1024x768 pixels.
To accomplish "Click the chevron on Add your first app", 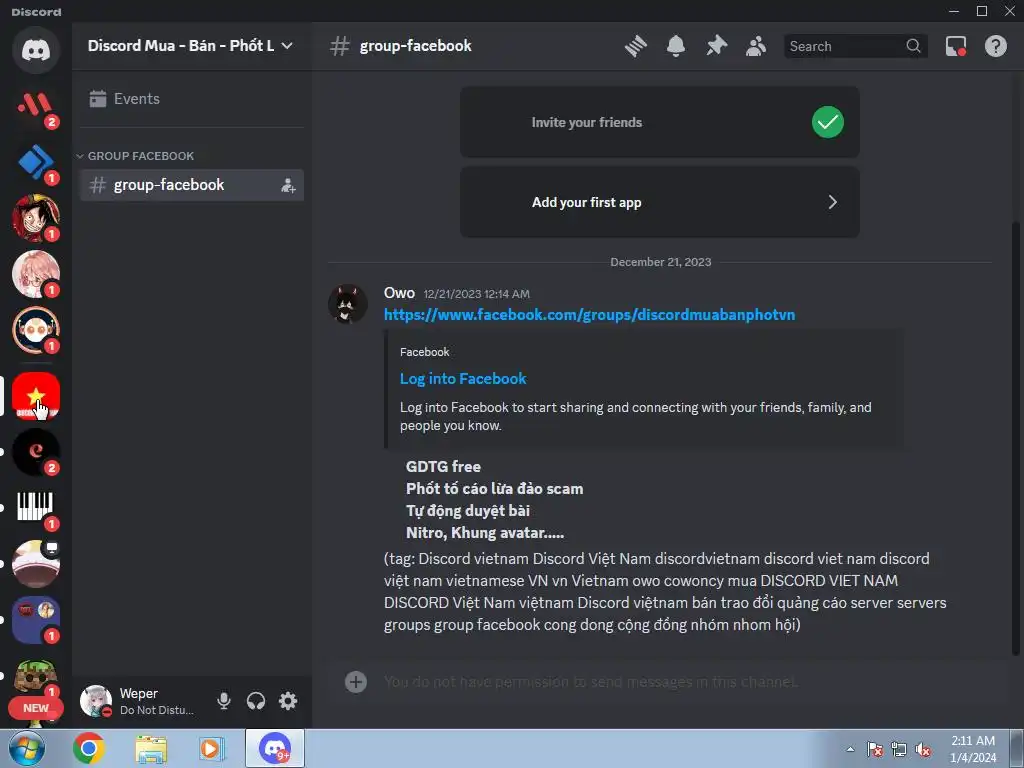I will 832,202.
